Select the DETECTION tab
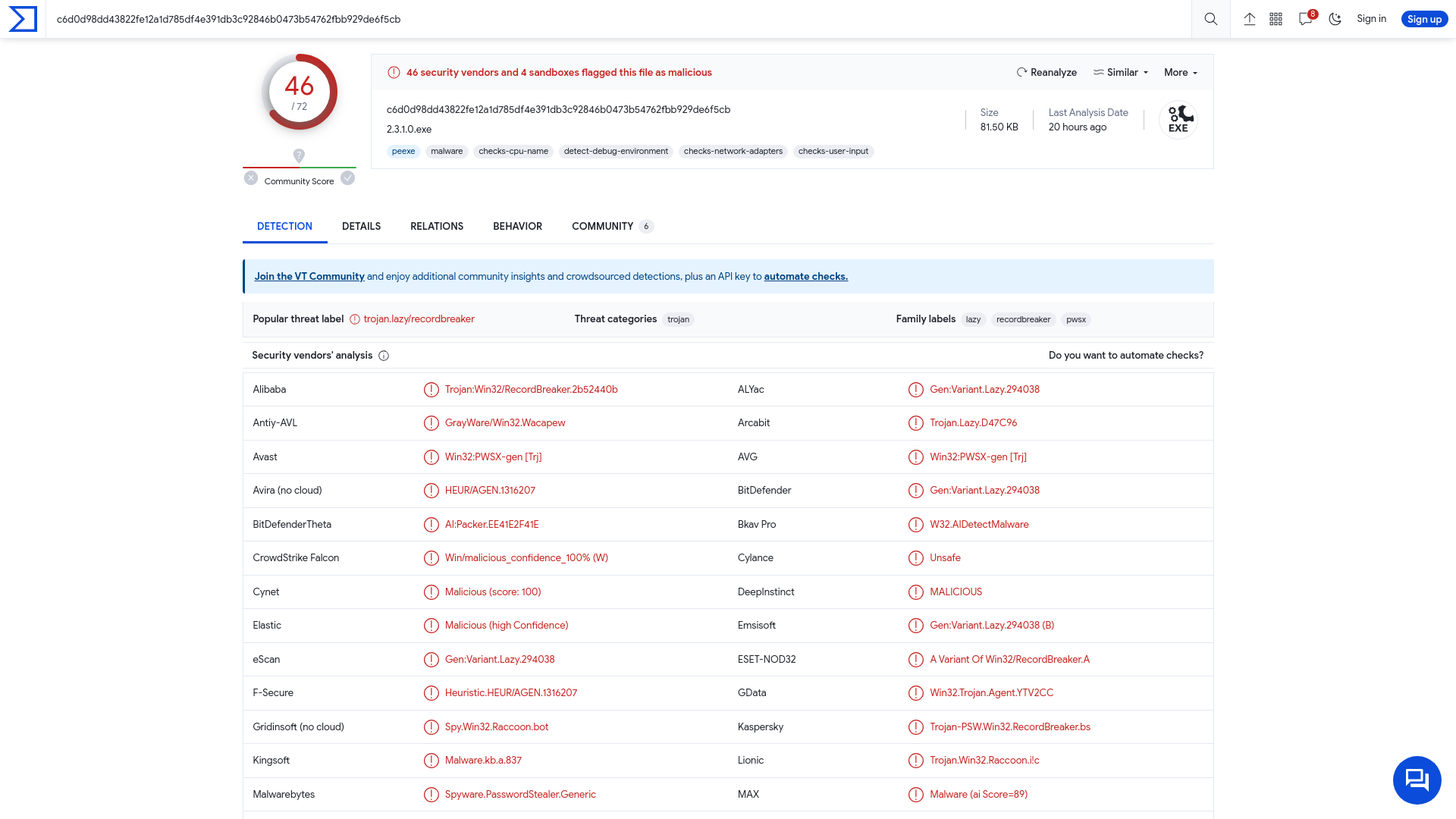 click(284, 225)
